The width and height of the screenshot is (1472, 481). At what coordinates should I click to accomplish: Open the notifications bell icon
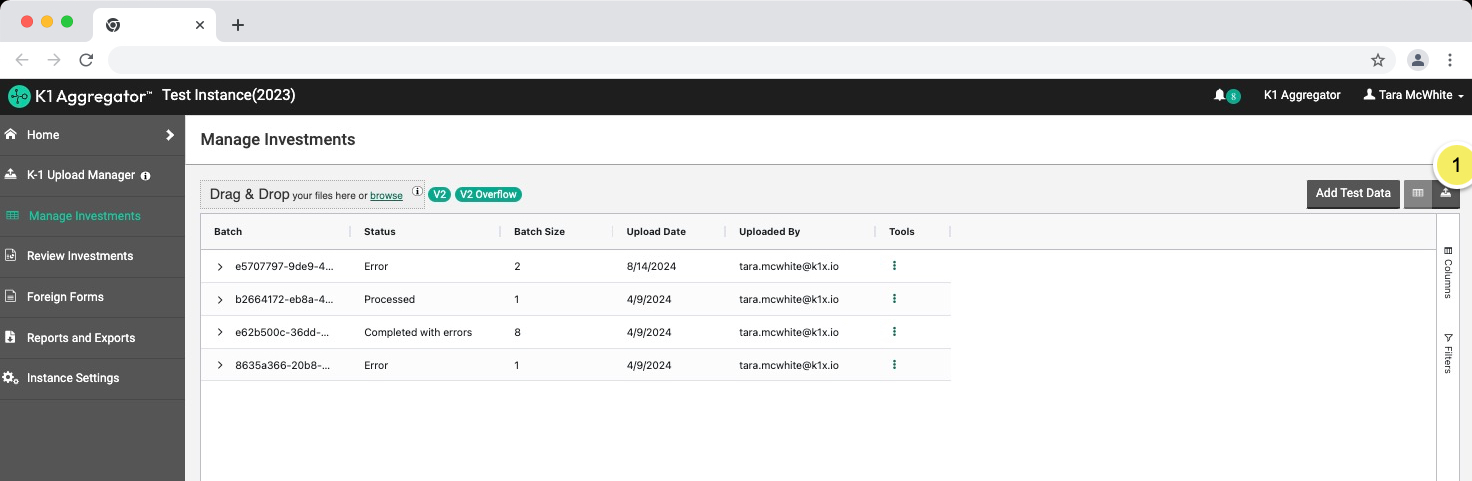(x=1220, y=95)
